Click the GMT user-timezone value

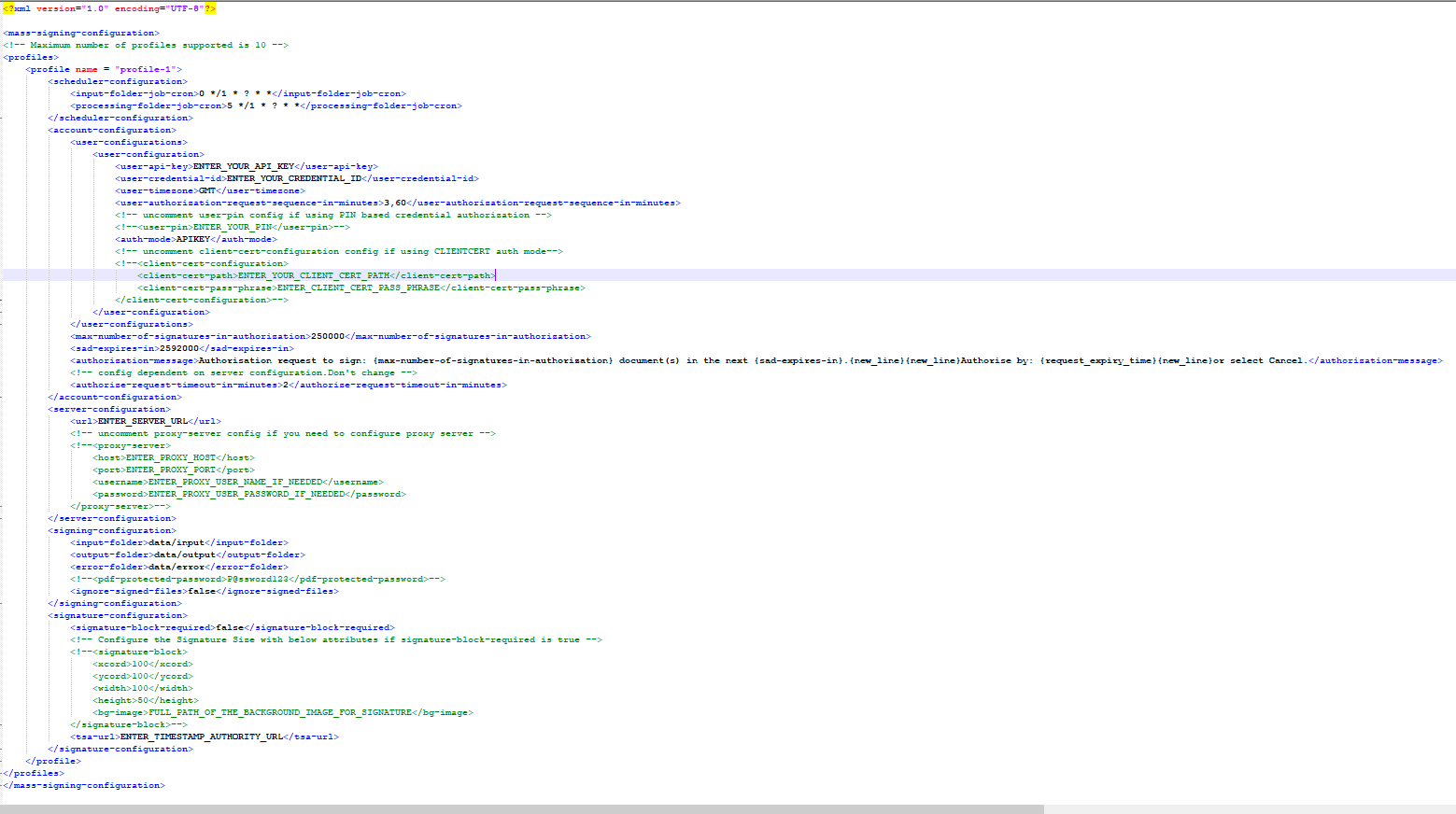(x=207, y=190)
